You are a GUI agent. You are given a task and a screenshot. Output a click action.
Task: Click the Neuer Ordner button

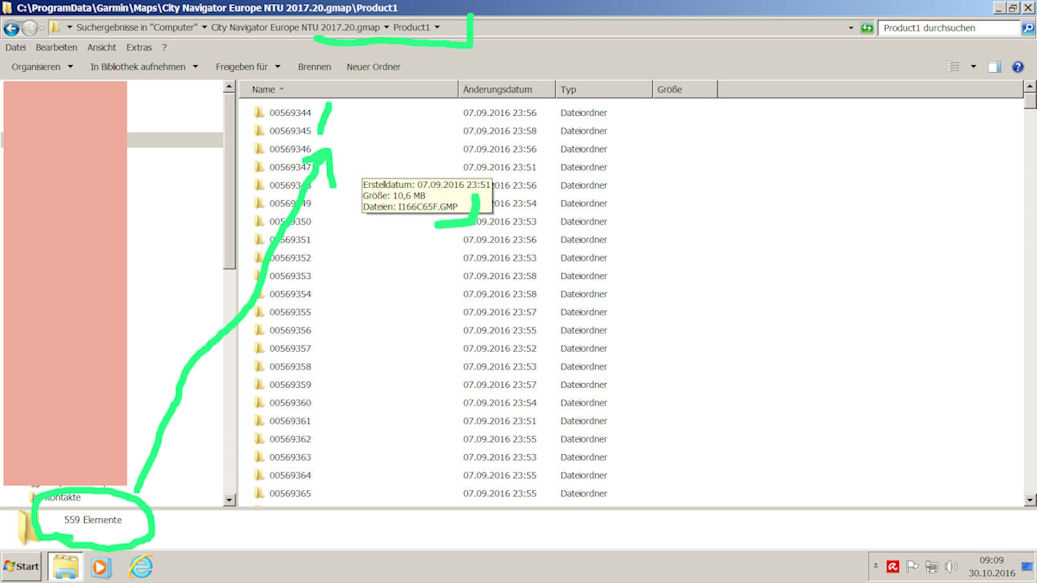pyautogui.click(x=373, y=67)
